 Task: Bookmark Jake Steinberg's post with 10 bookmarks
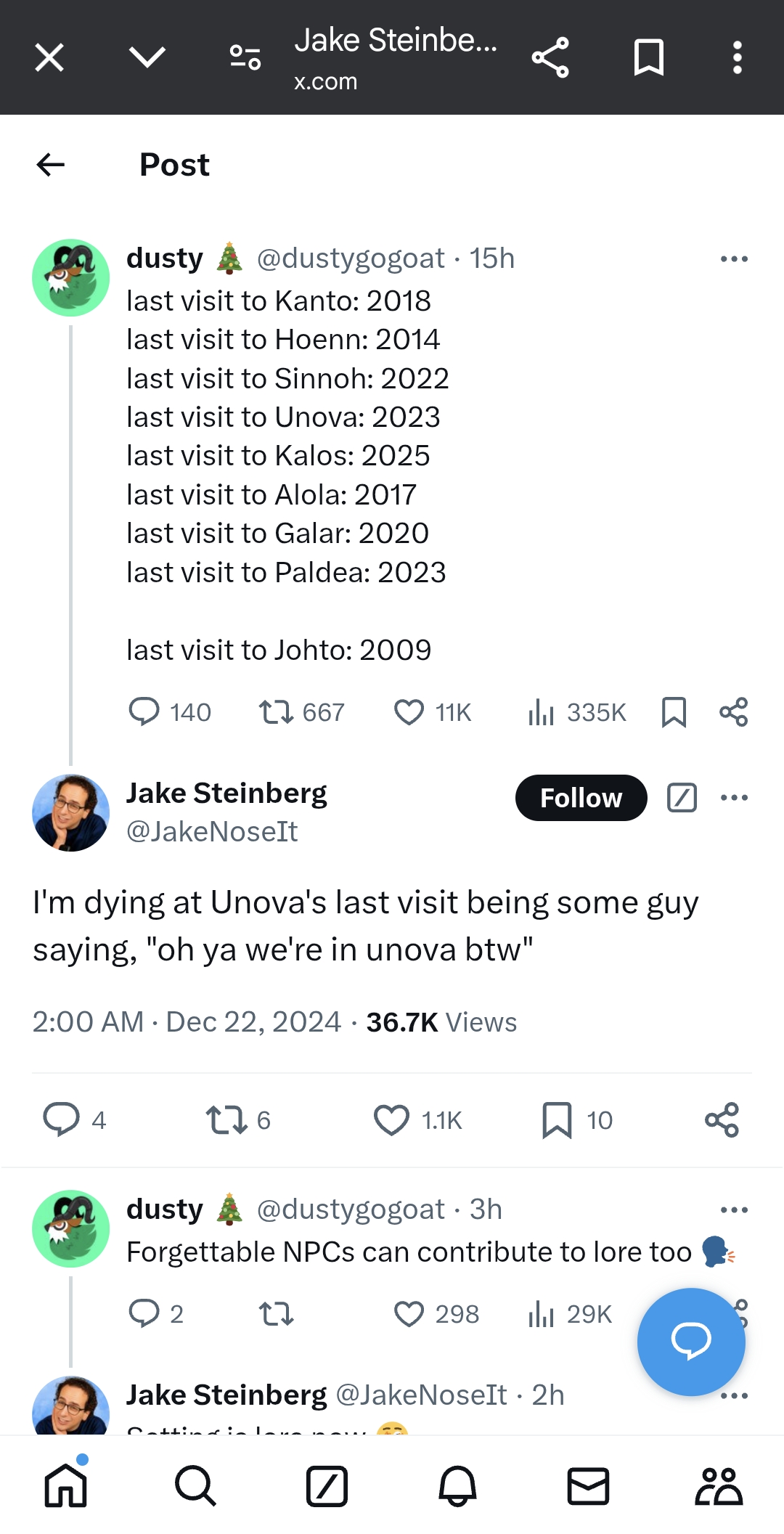(557, 1119)
